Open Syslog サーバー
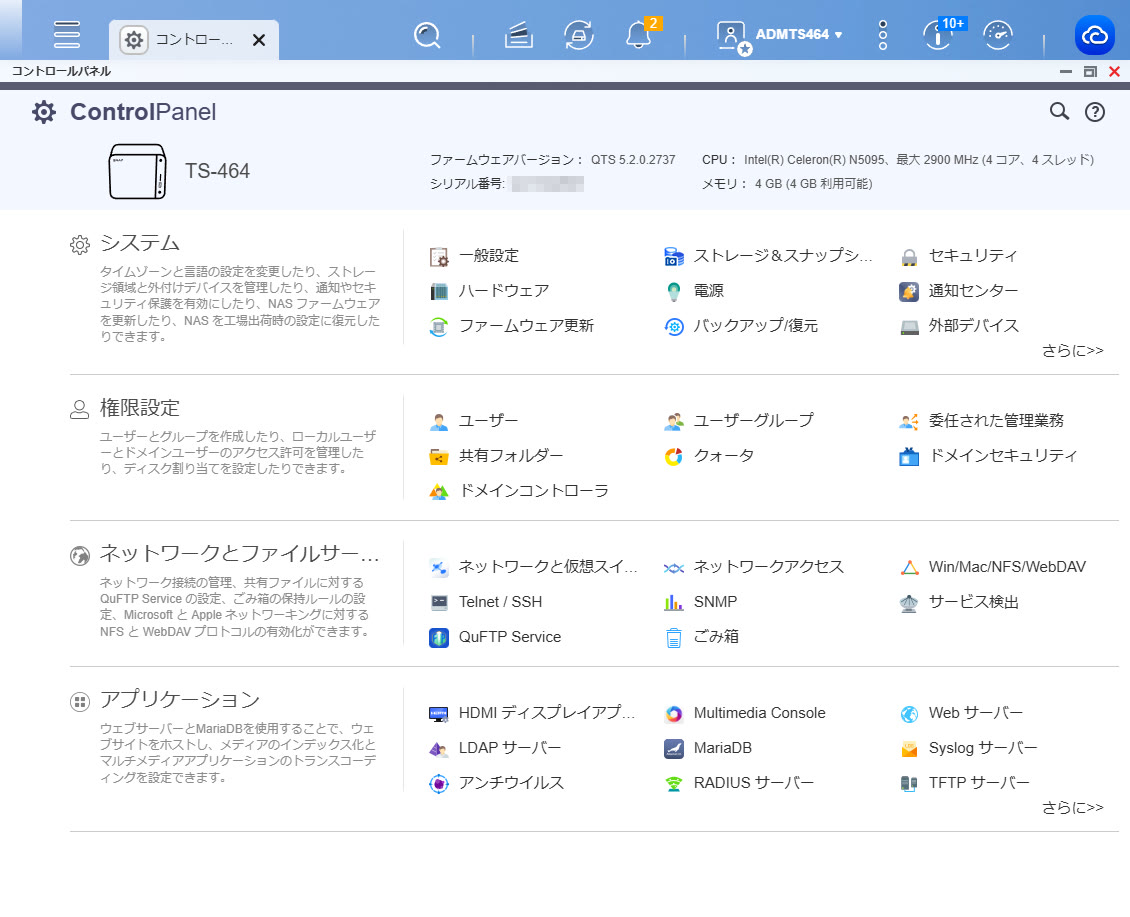The image size is (1130, 917). coord(969,749)
